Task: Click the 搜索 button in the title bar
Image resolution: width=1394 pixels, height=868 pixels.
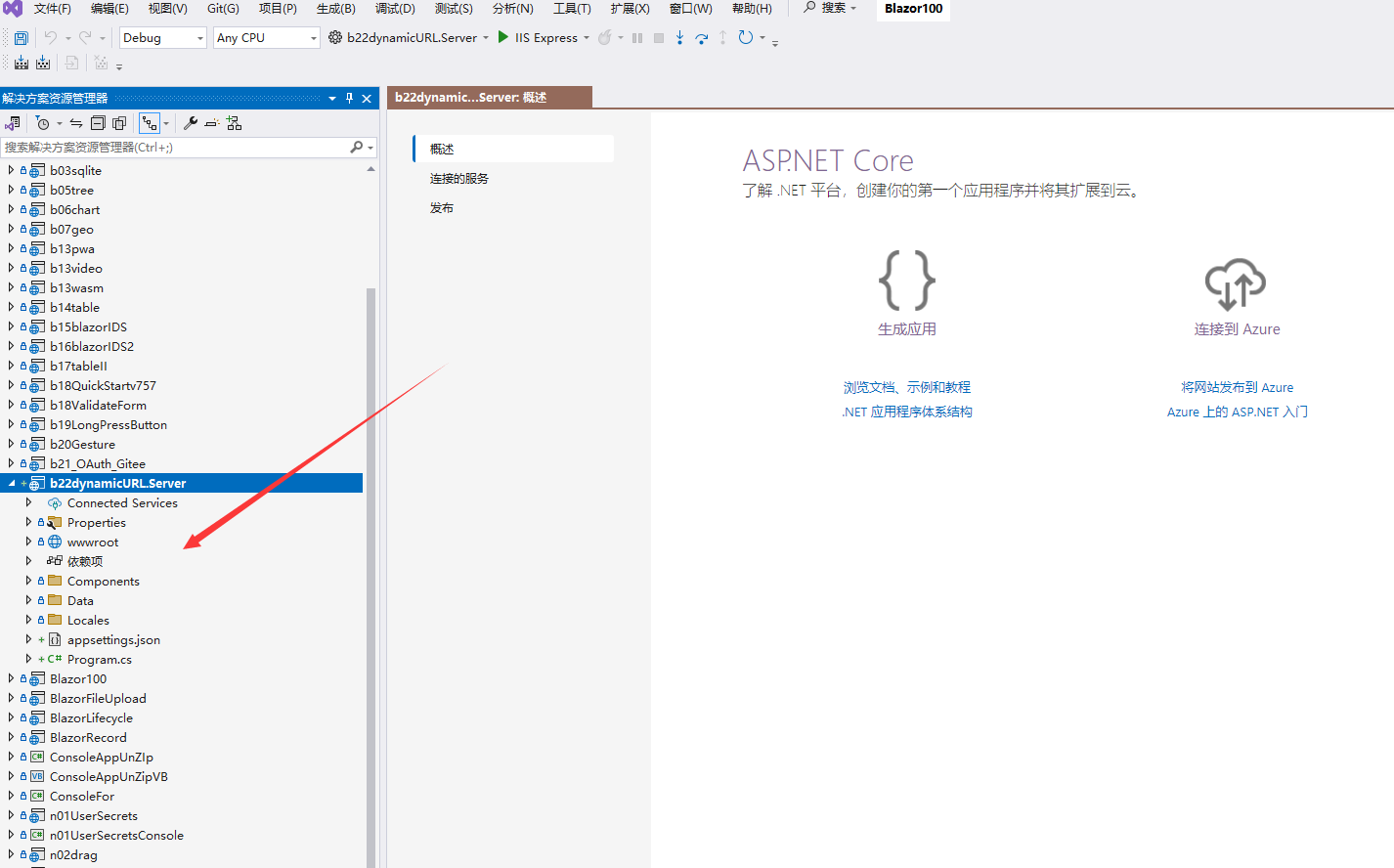Action: (x=829, y=9)
